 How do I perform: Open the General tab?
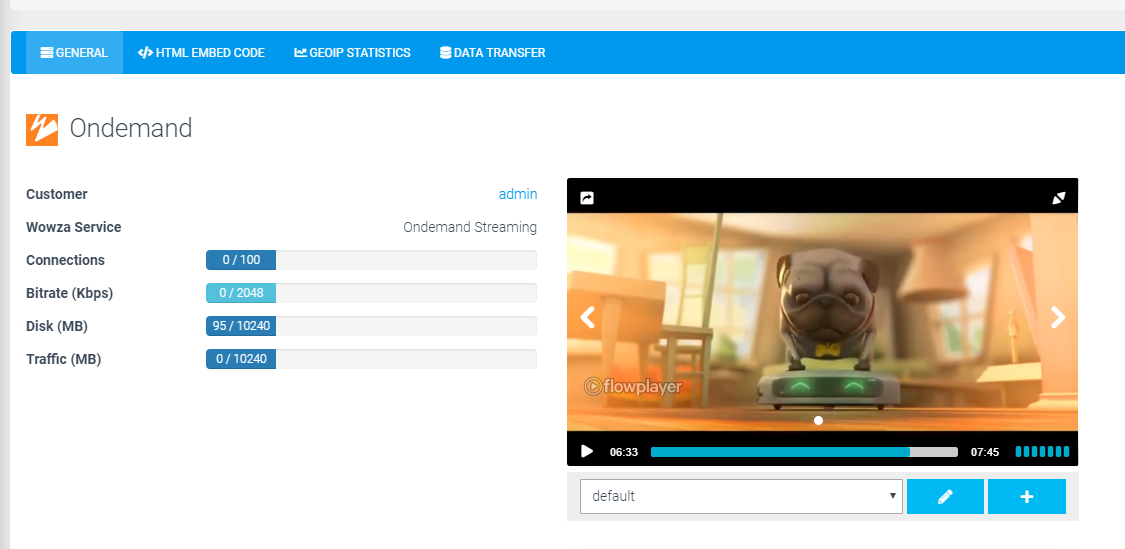point(74,52)
